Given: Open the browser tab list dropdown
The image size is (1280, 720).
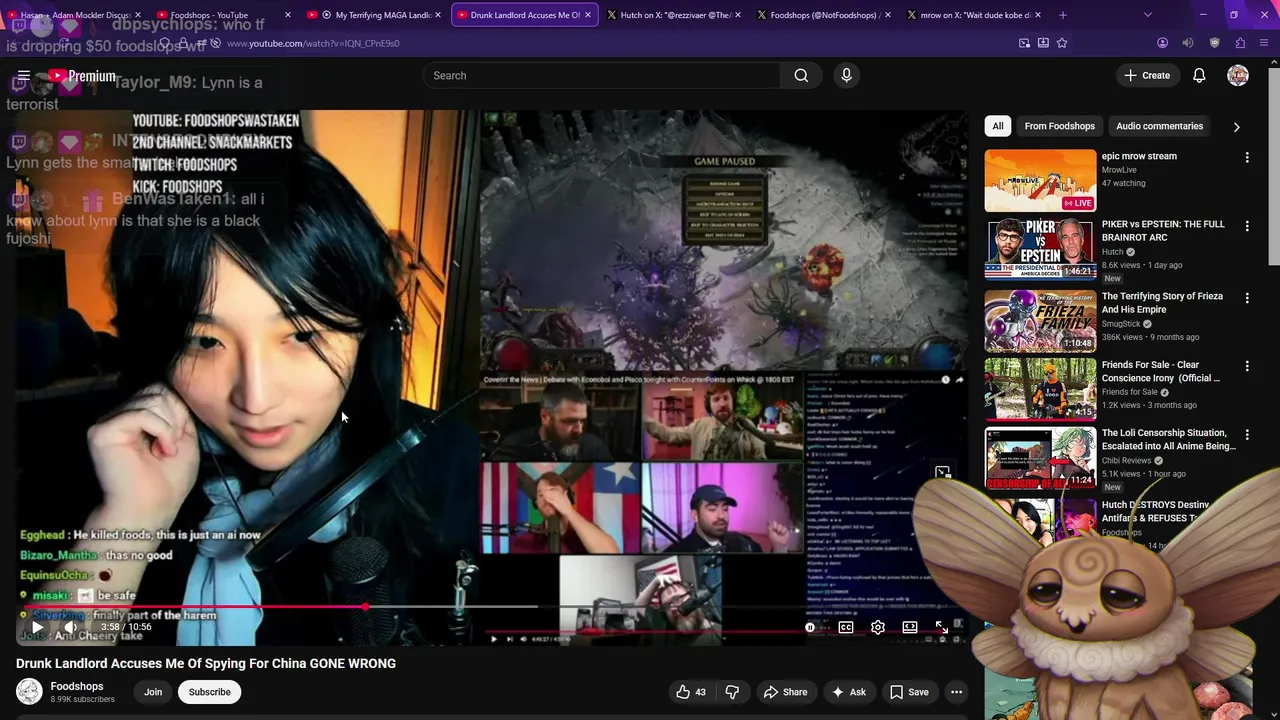Looking at the screenshot, I should tap(1147, 15).
